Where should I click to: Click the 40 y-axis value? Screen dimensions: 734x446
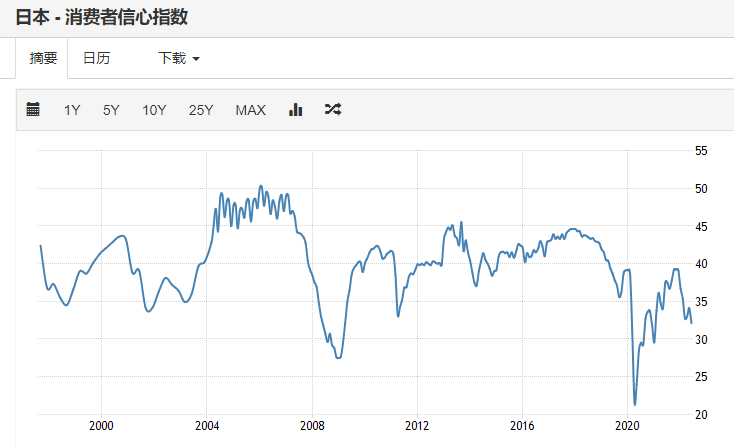[701, 264]
